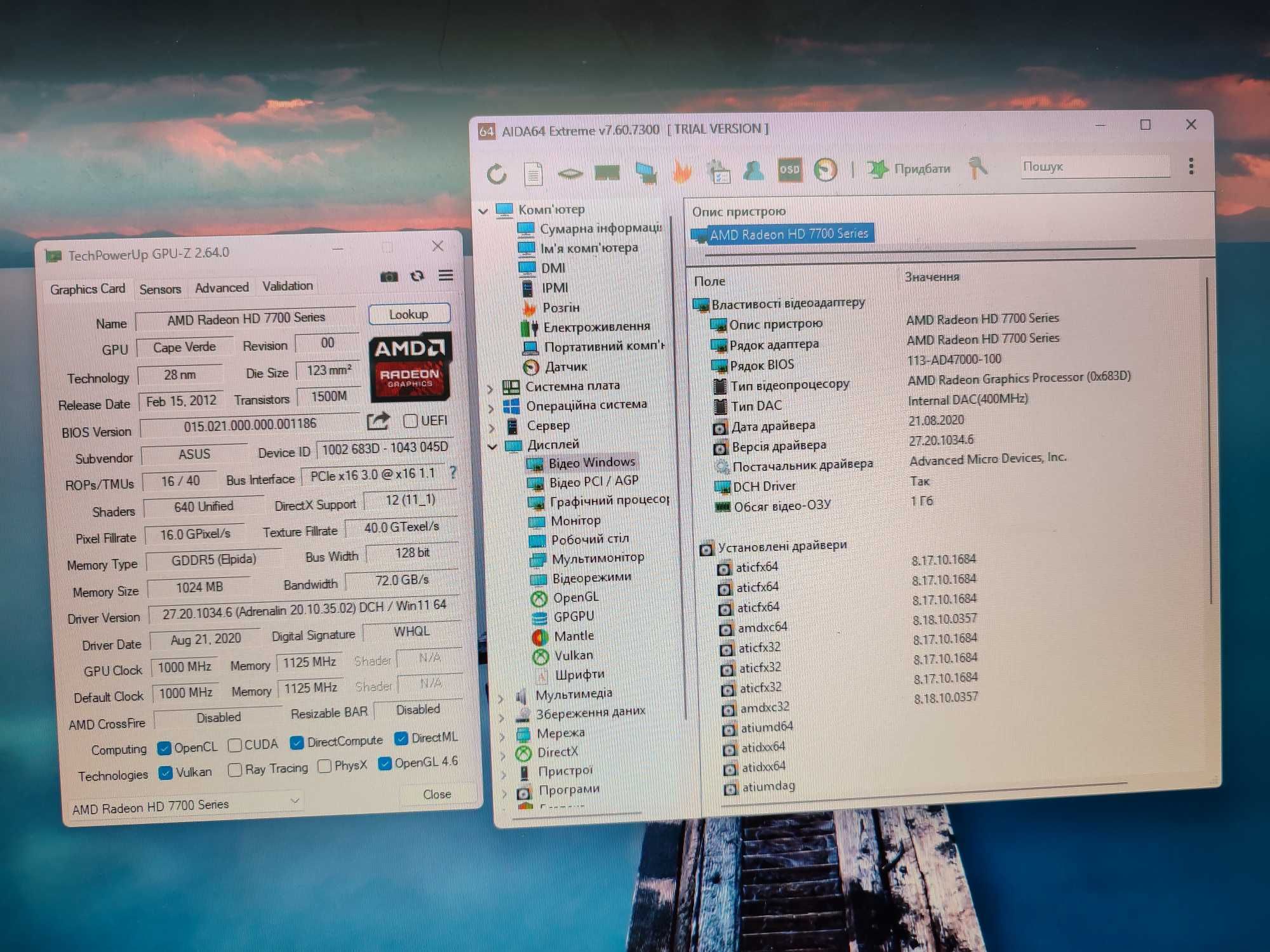Image resolution: width=1270 pixels, height=952 pixels.
Task: Click the AIDA64 gauge clock toolbar icon
Action: coord(825,169)
